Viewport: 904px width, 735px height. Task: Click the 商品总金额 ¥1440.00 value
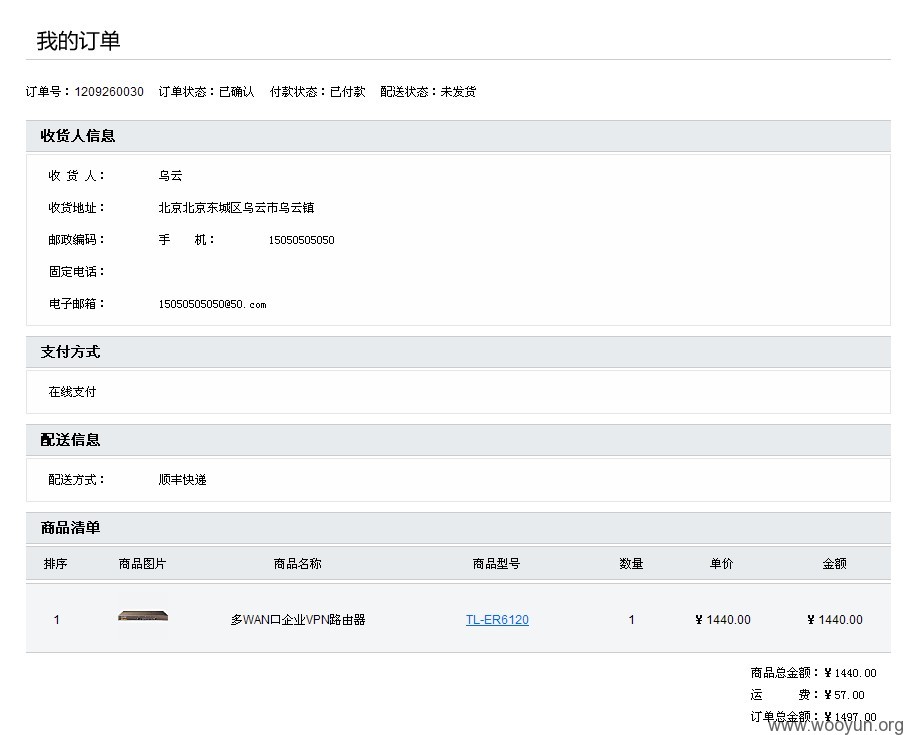coord(850,673)
